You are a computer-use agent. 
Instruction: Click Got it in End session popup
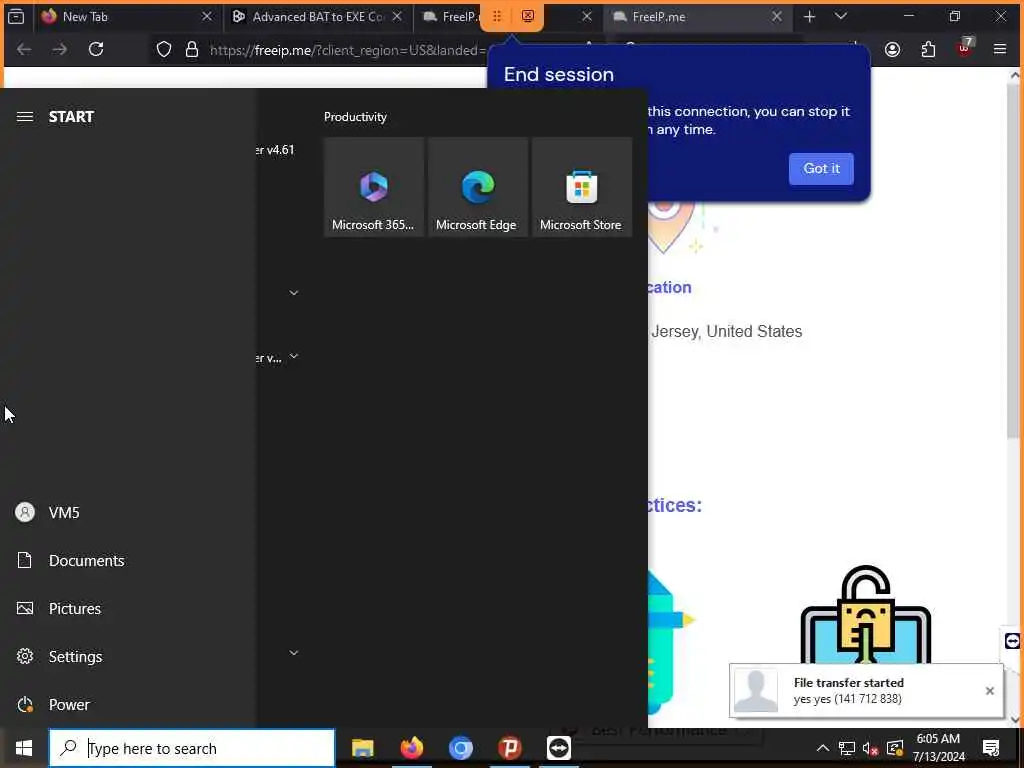point(821,168)
